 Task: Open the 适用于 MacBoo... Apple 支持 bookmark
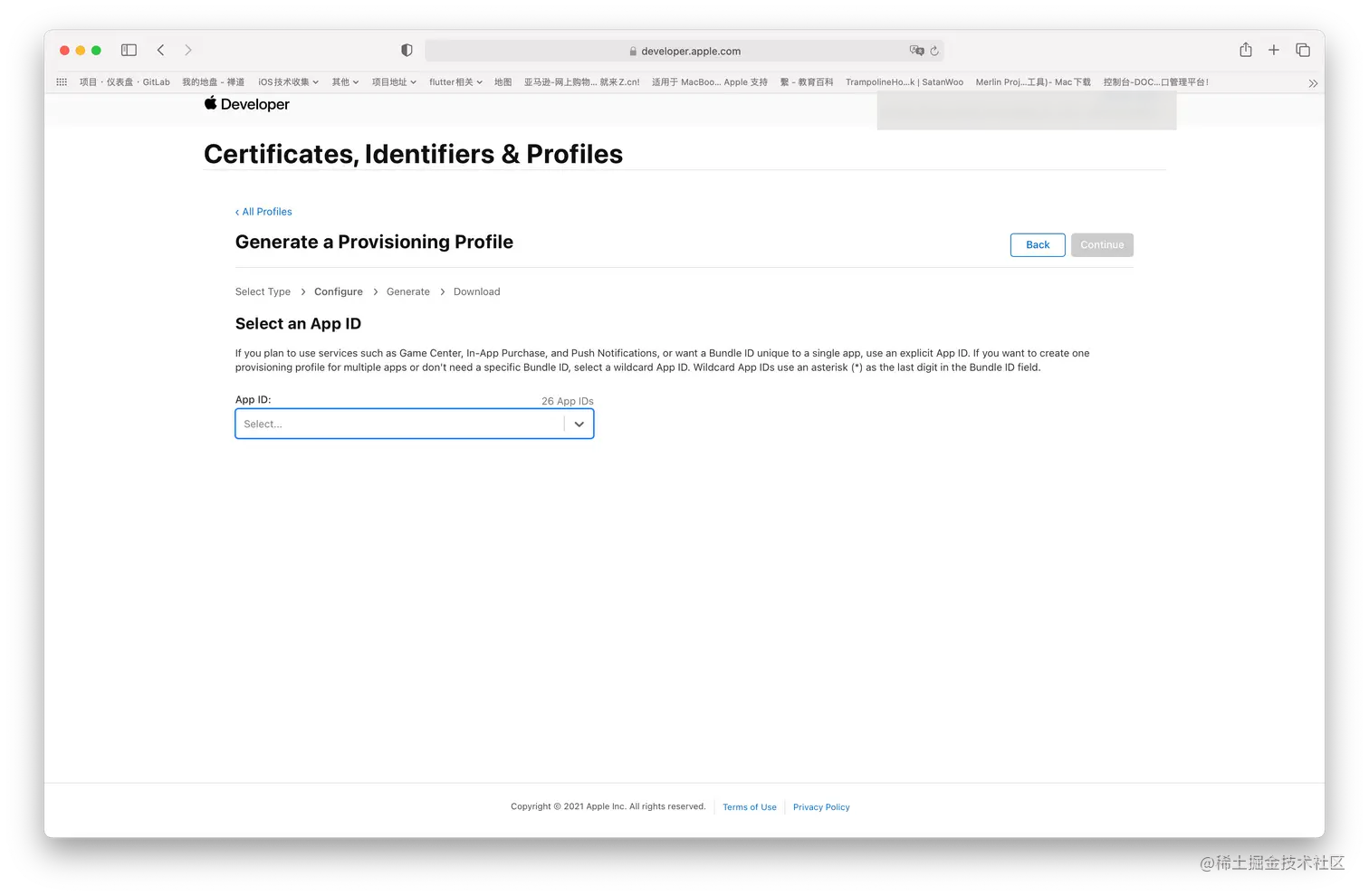click(710, 81)
